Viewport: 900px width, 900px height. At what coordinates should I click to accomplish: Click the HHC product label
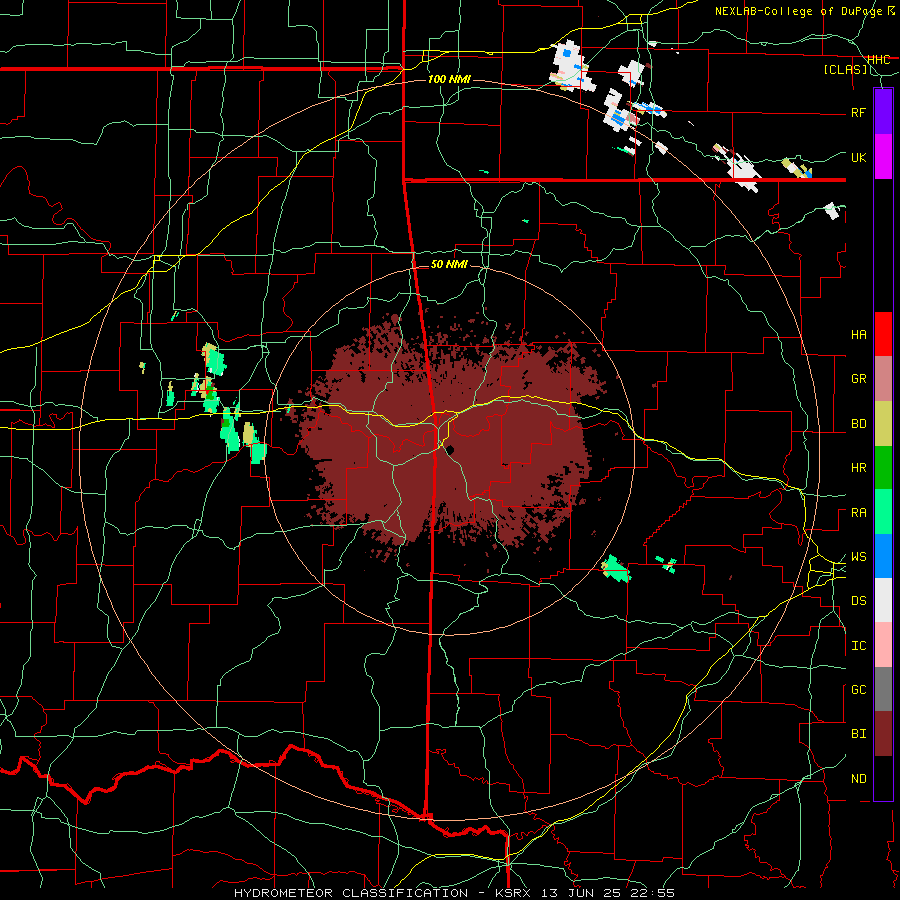[878, 59]
